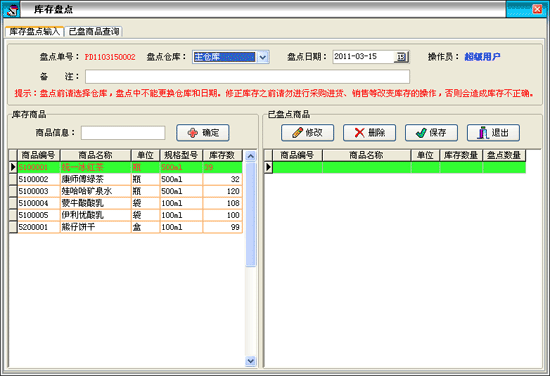Click 单位 header in 库存商品 table
550x376 pixels.
(x=145, y=155)
